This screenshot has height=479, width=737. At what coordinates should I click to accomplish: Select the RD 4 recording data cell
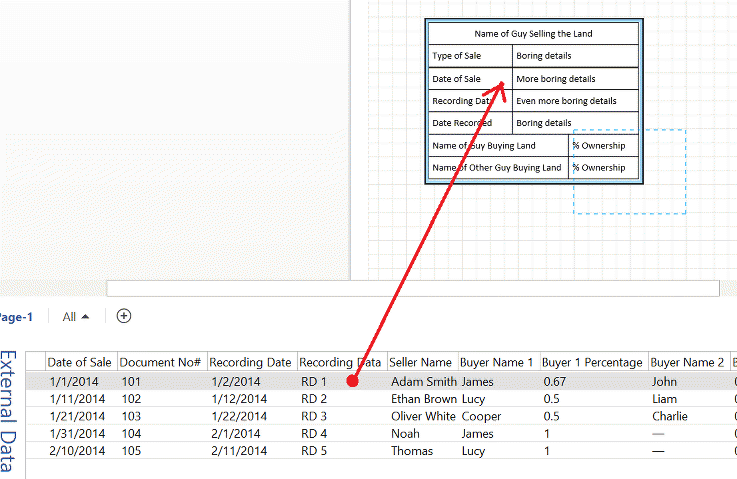click(314, 433)
